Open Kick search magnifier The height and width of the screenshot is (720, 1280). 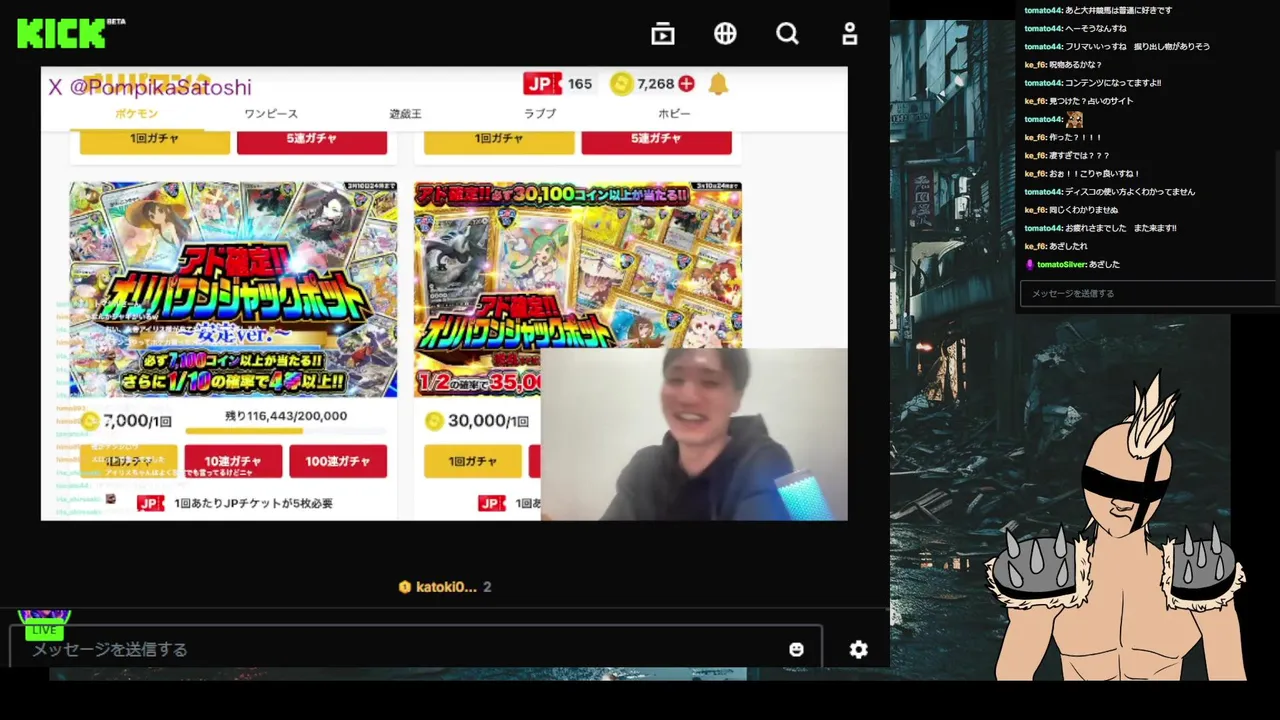click(x=787, y=34)
